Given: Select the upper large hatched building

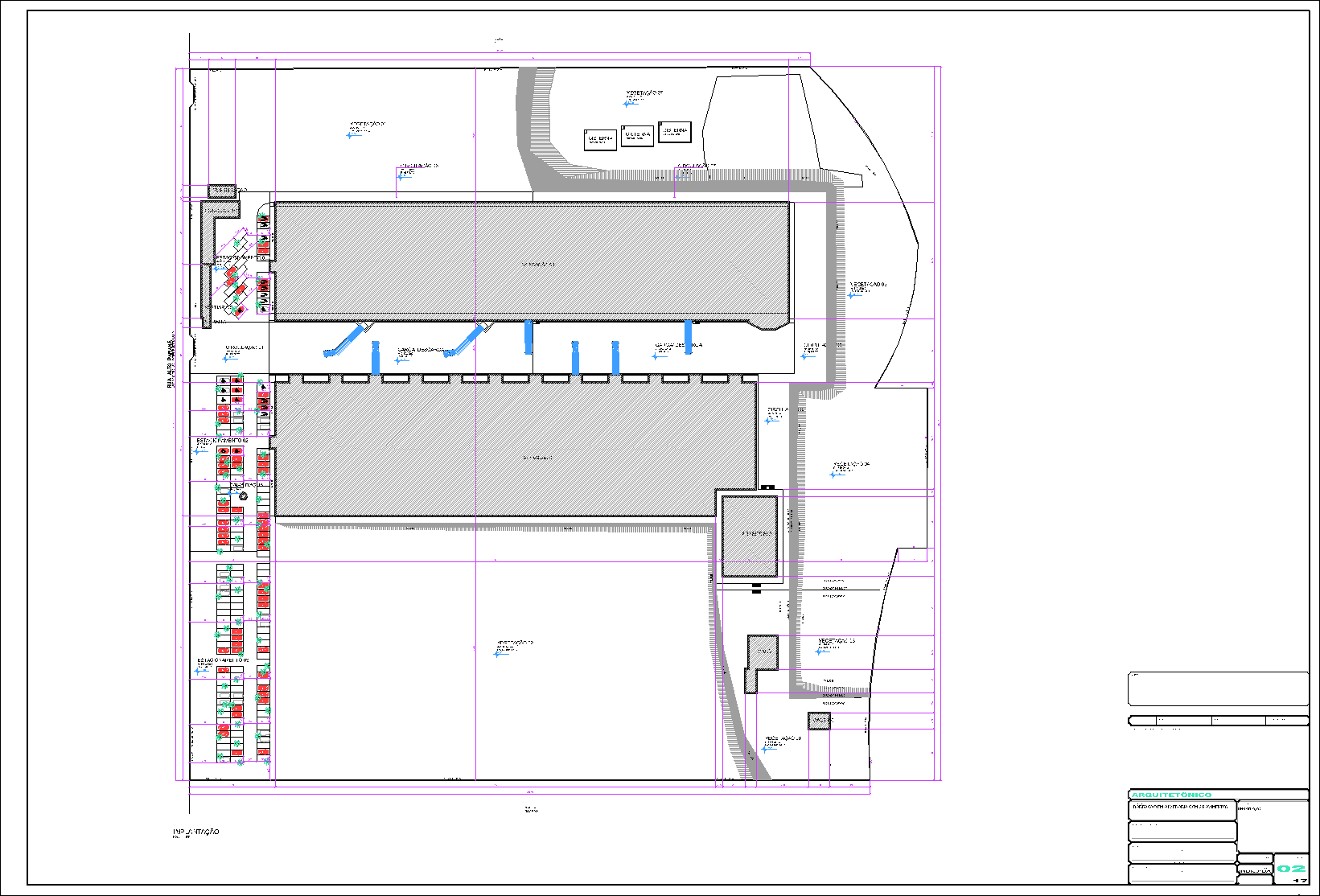Looking at the screenshot, I should coord(531,261).
